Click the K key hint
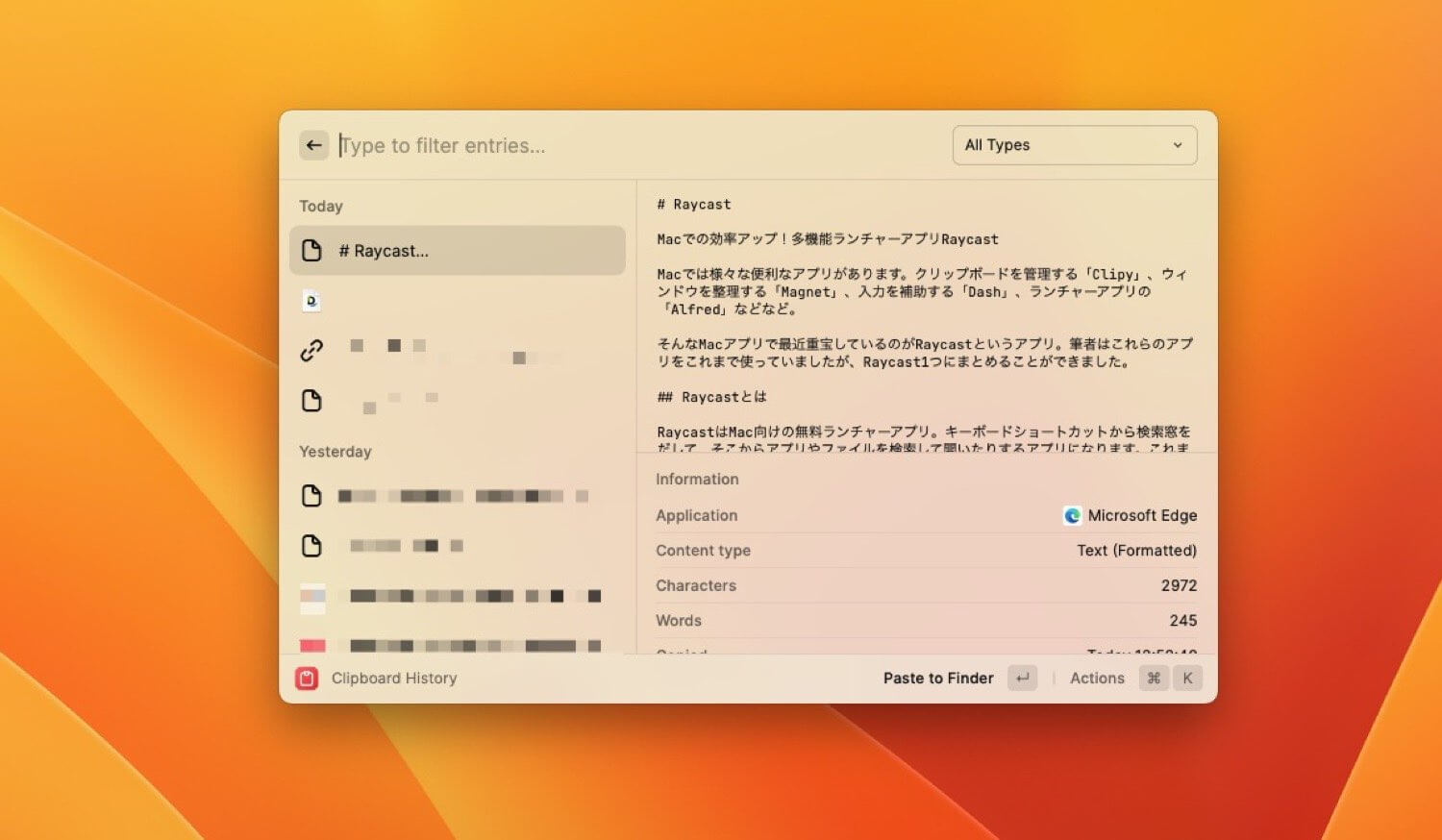The width and height of the screenshot is (1442, 840). coord(1188,679)
